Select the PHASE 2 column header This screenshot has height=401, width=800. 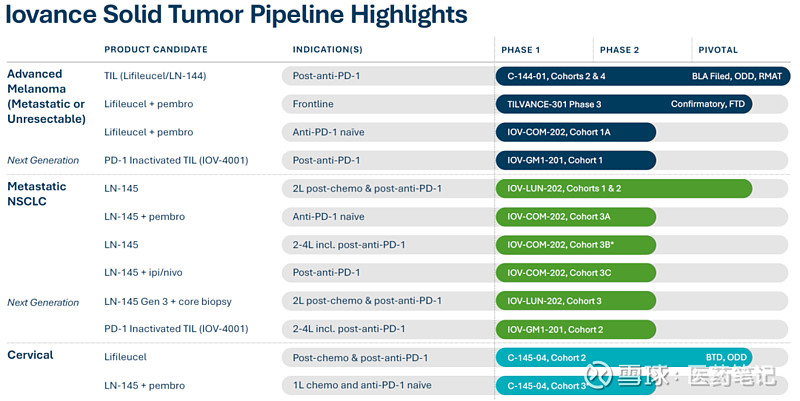click(619, 50)
